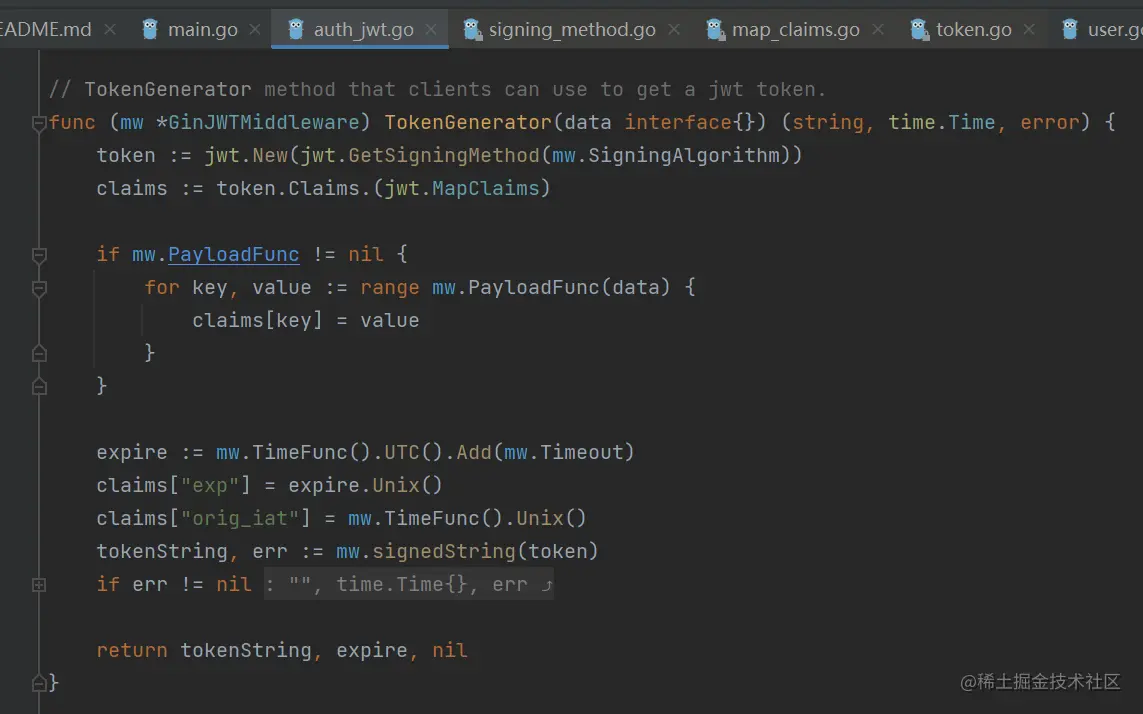Click on GetSigningMethod call

[444, 155]
